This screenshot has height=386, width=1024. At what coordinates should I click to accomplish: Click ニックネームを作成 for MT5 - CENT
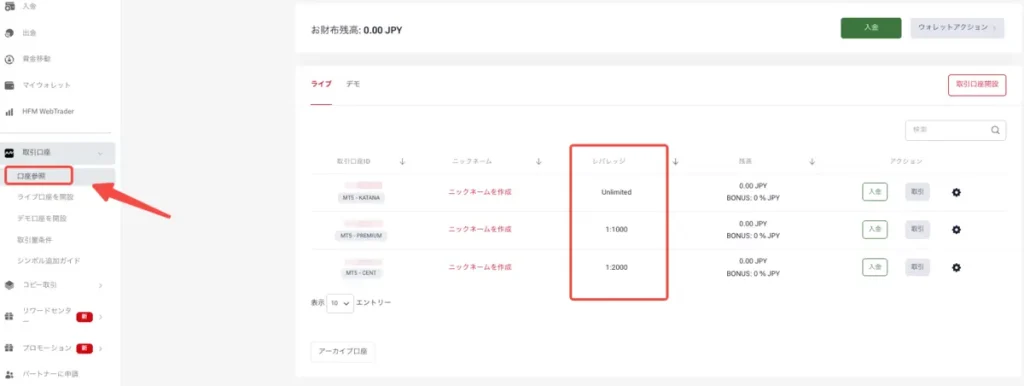pyautogui.click(x=480, y=267)
